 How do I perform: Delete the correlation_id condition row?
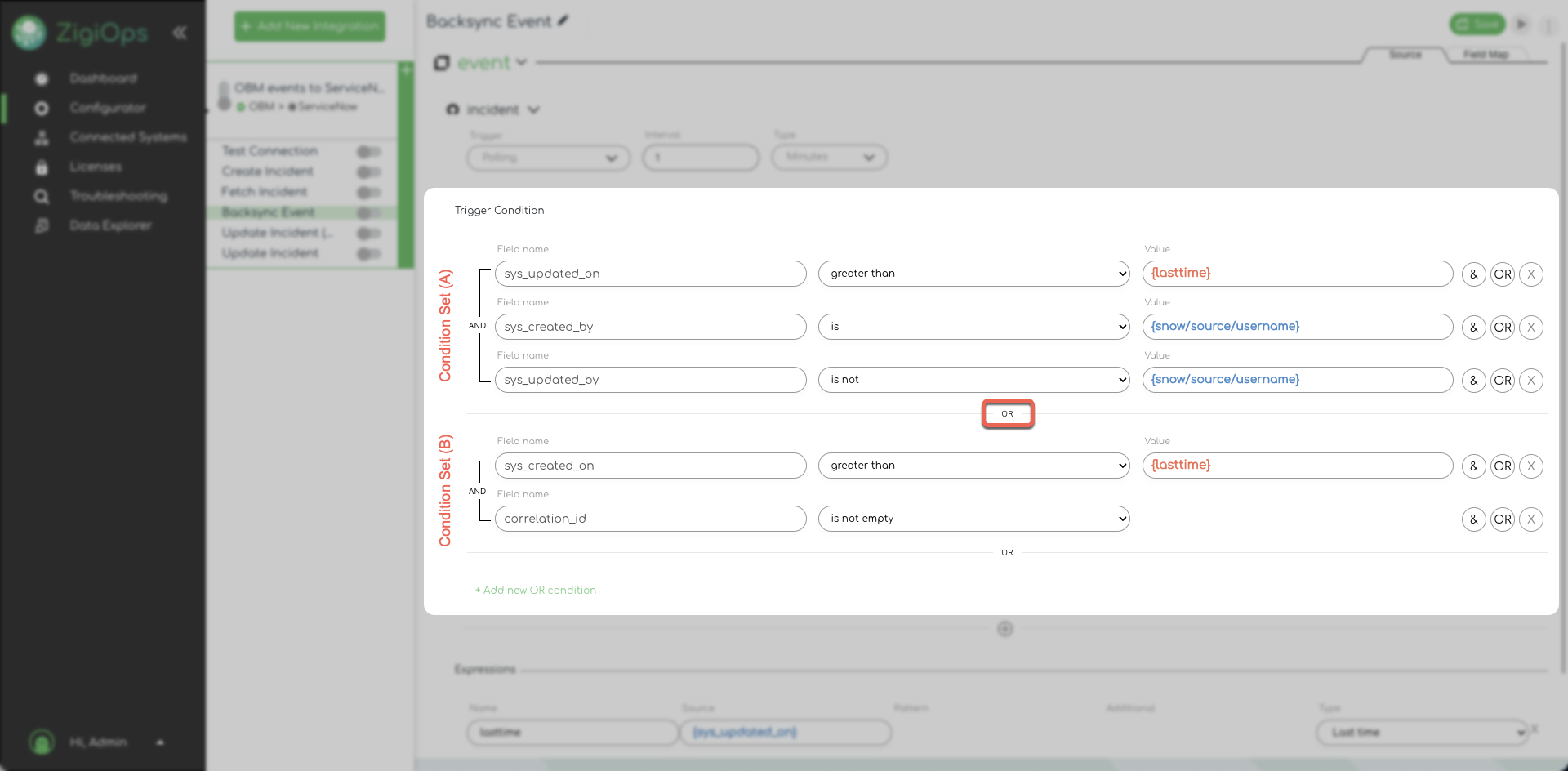(x=1530, y=519)
